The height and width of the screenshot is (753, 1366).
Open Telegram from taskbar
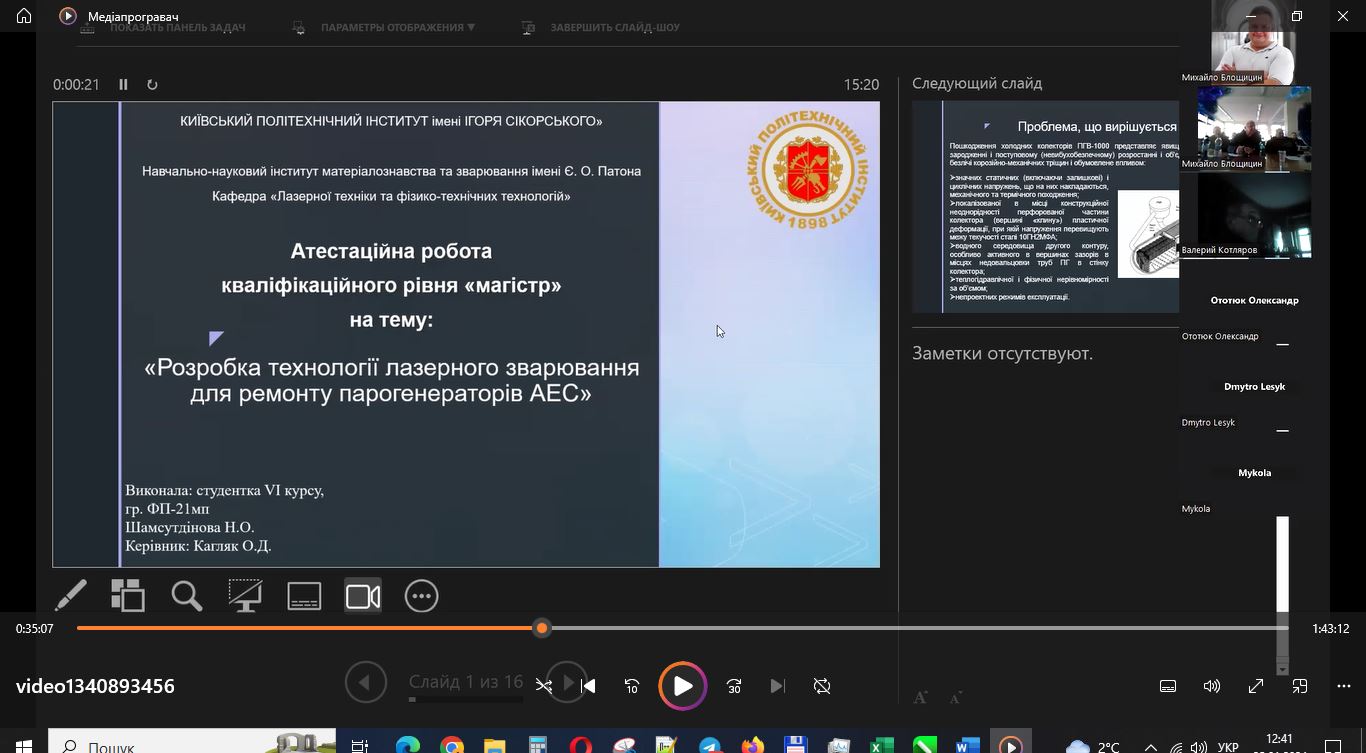coord(710,744)
